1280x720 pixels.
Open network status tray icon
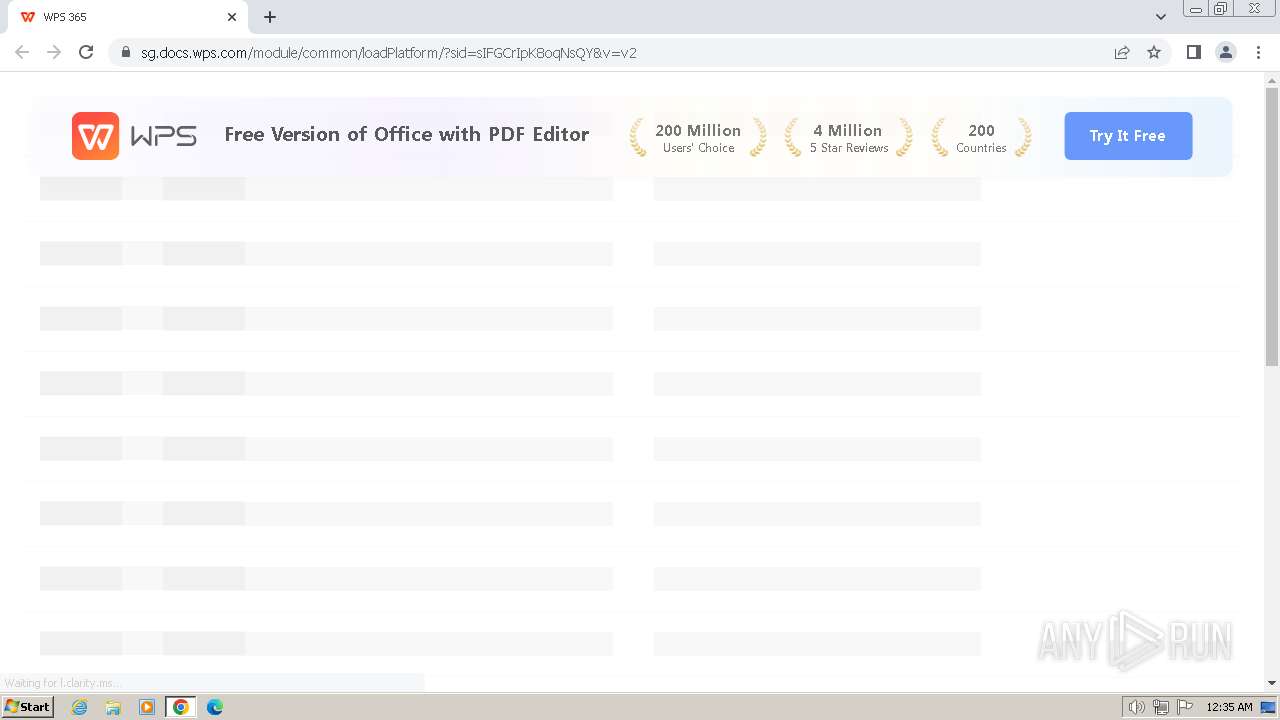tap(1161, 707)
